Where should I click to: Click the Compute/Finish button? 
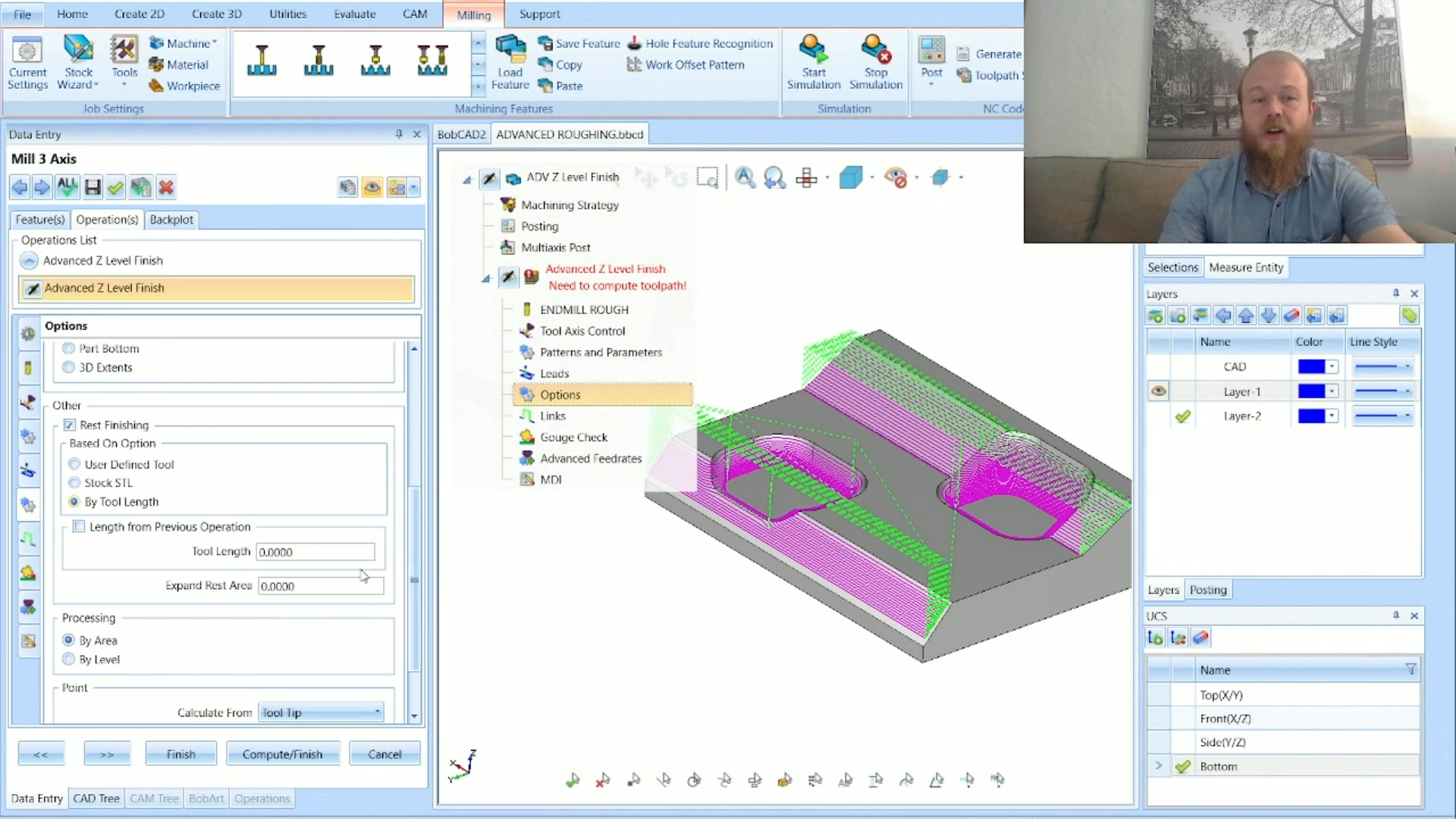tap(282, 754)
